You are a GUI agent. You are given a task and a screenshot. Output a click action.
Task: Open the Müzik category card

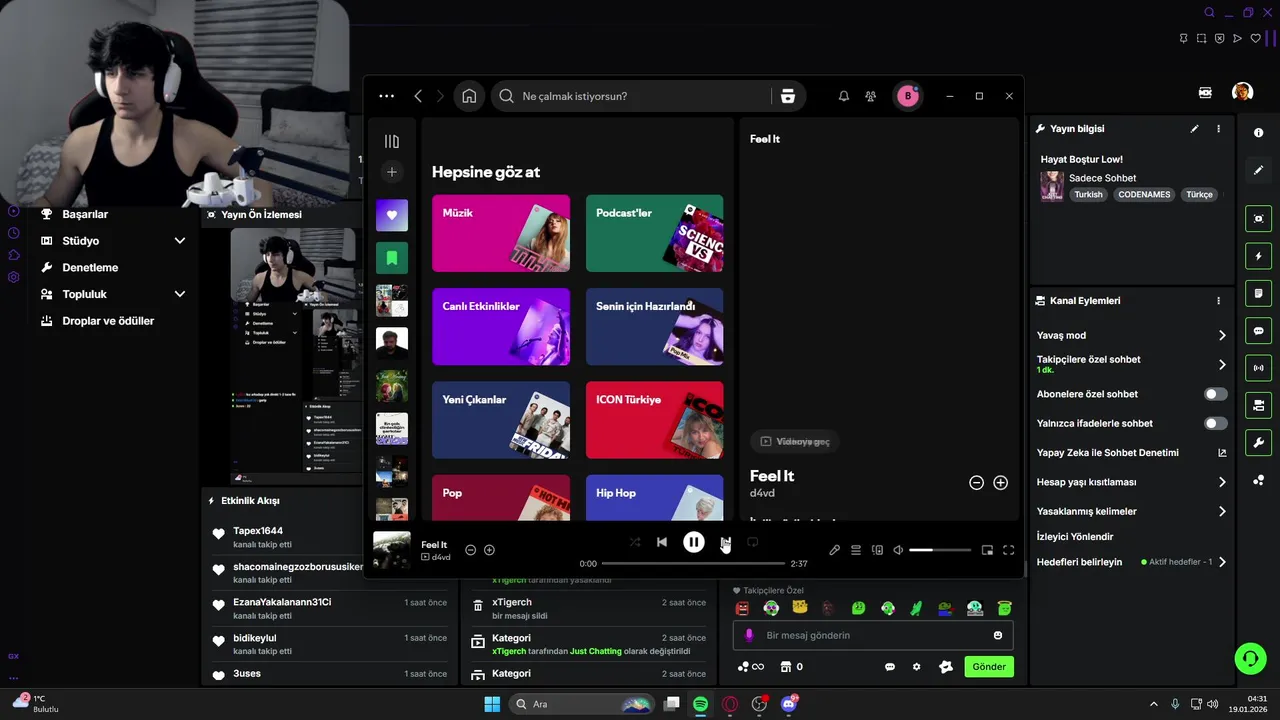(501, 233)
